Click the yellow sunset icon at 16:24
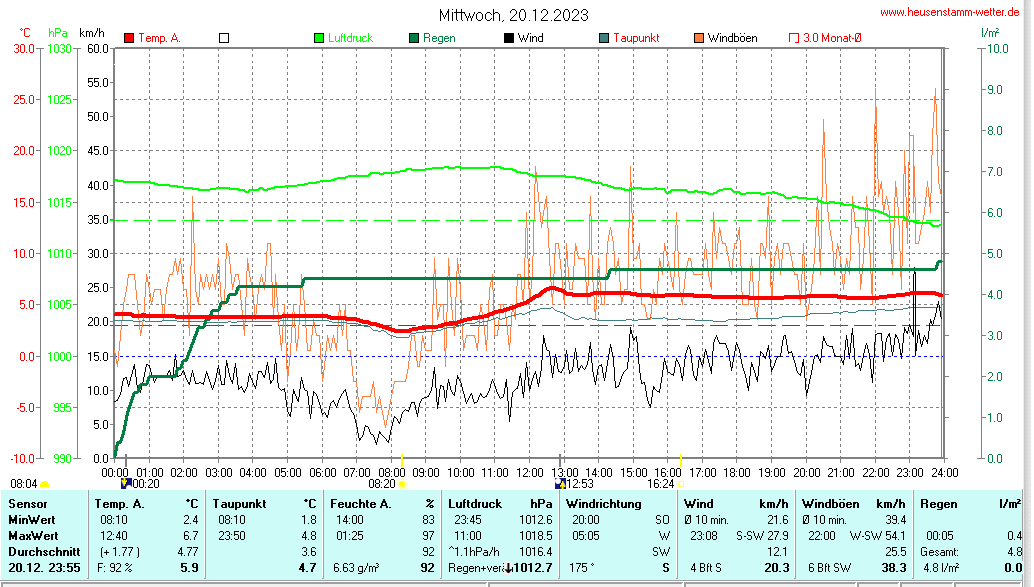Image resolution: width=1034 pixels, height=587 pixels. click(x=680, y=484)
